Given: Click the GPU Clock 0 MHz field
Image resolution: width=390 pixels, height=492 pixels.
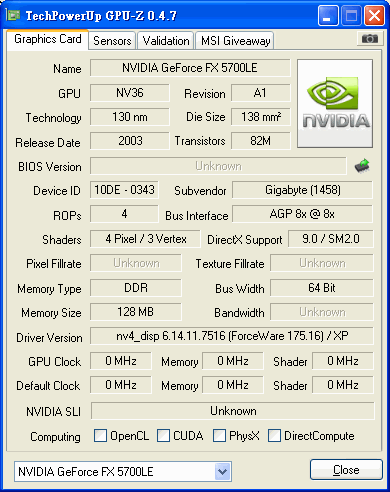Looking at the screenshot, I should (x=121, y=361).
